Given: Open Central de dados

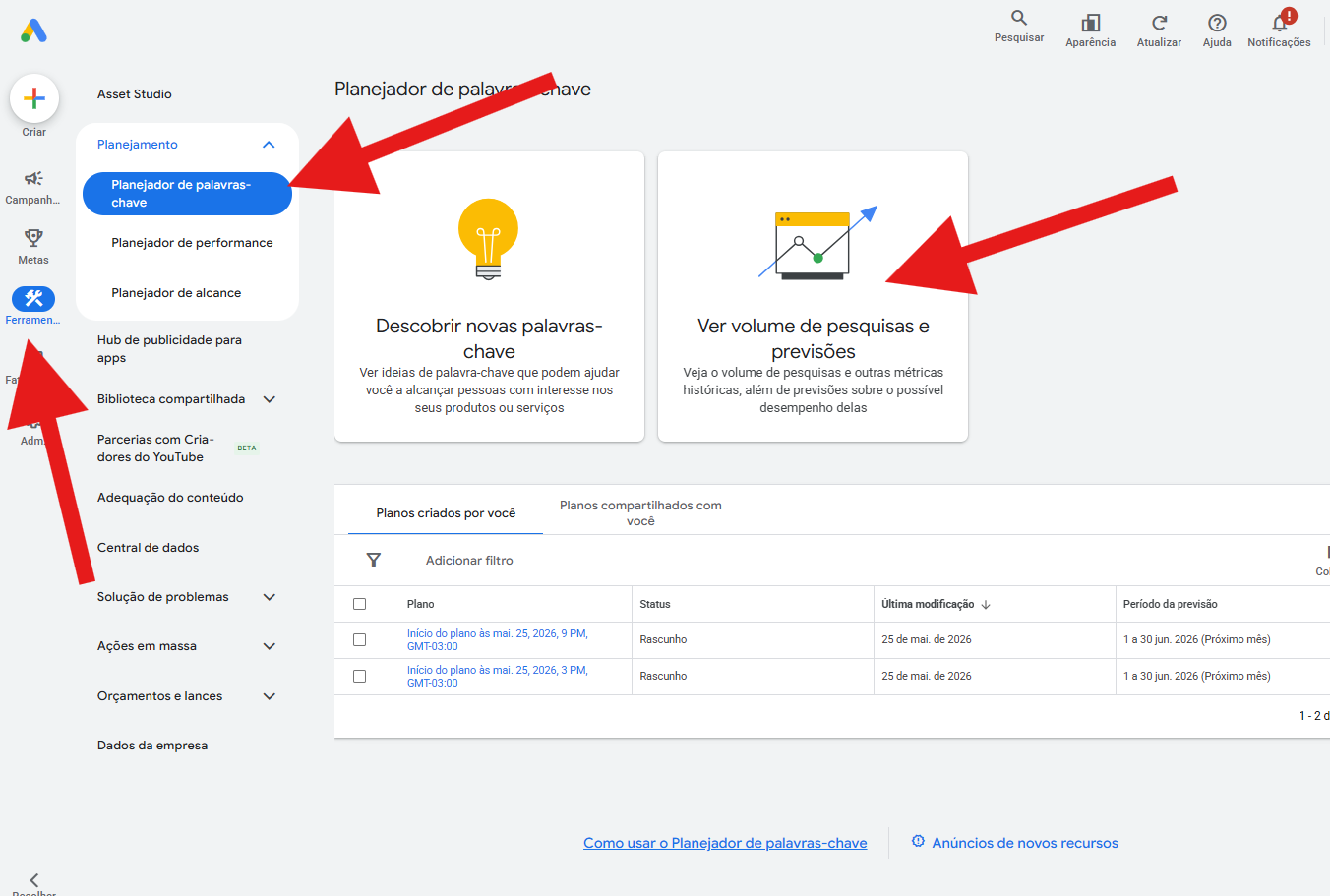Looking at the screenshot, I should coord(148,548).
